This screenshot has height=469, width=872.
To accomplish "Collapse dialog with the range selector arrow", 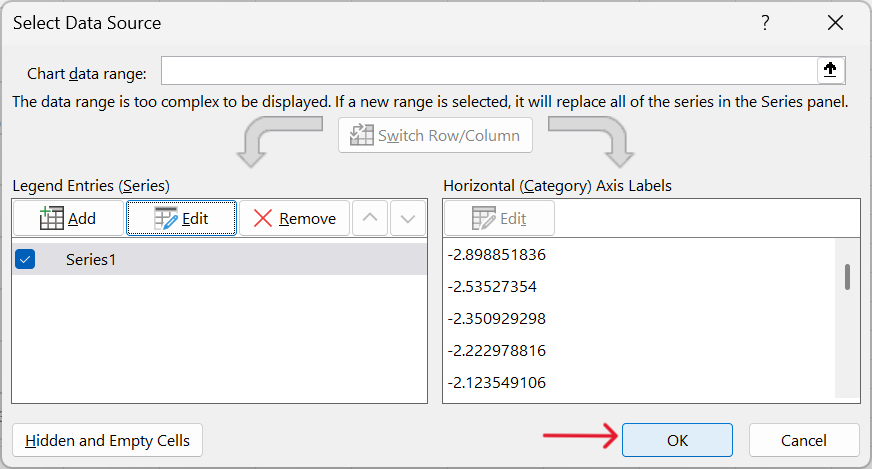I will click(x=830, y=70).
